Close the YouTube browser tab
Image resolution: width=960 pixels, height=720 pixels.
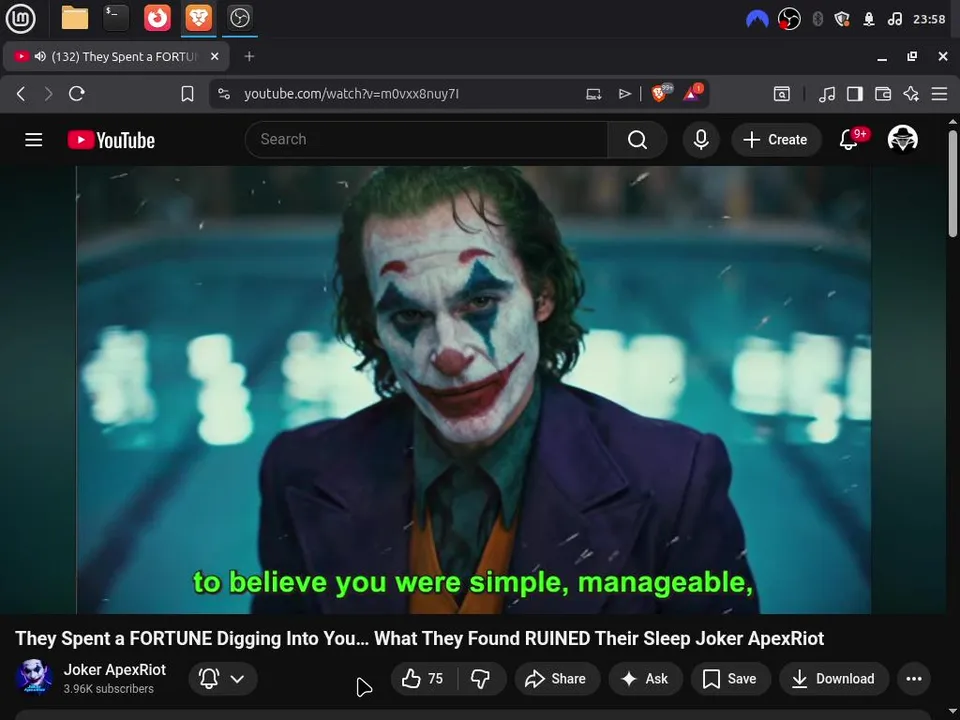point(214,56)
